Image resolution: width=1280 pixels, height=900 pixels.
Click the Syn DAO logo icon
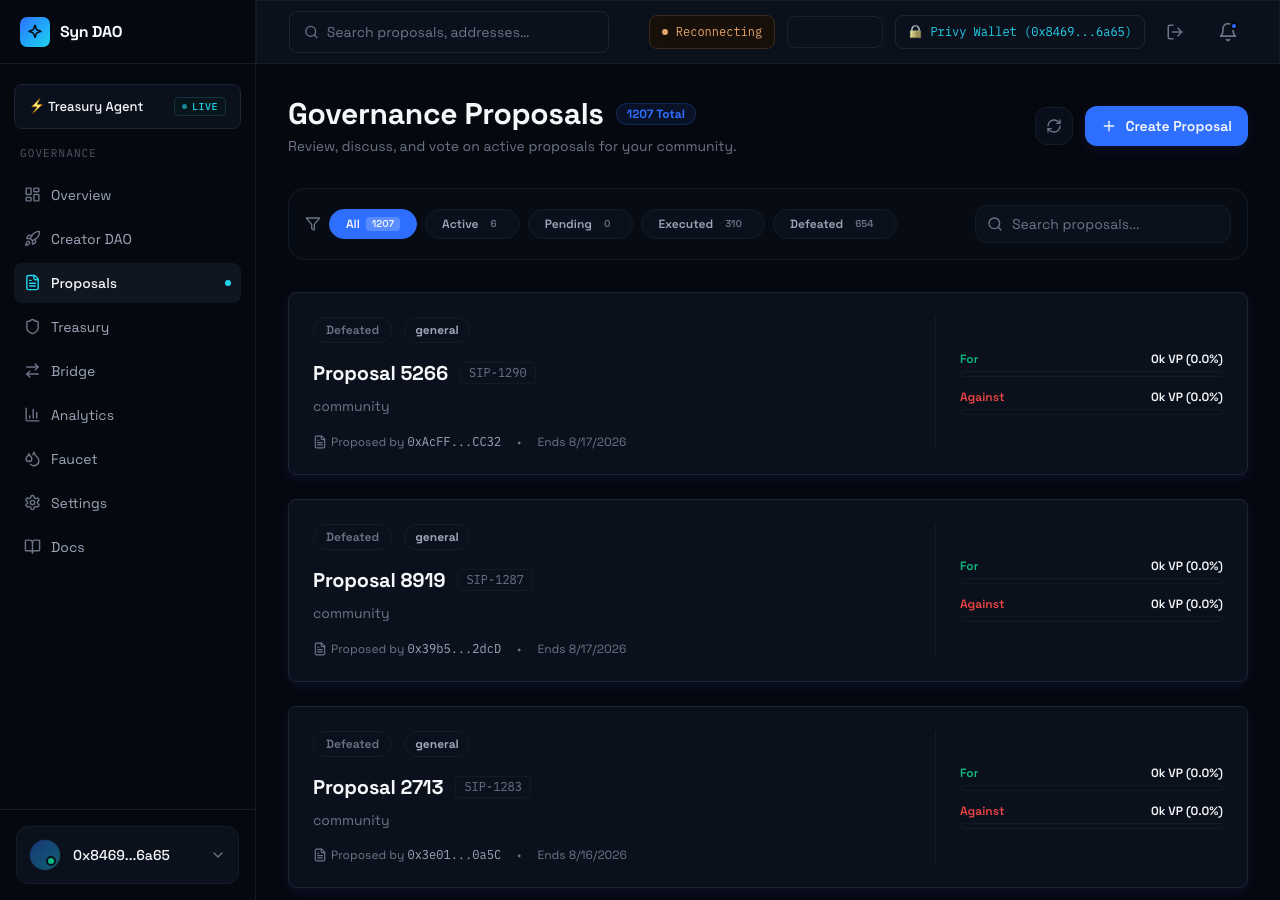[35, 32]
